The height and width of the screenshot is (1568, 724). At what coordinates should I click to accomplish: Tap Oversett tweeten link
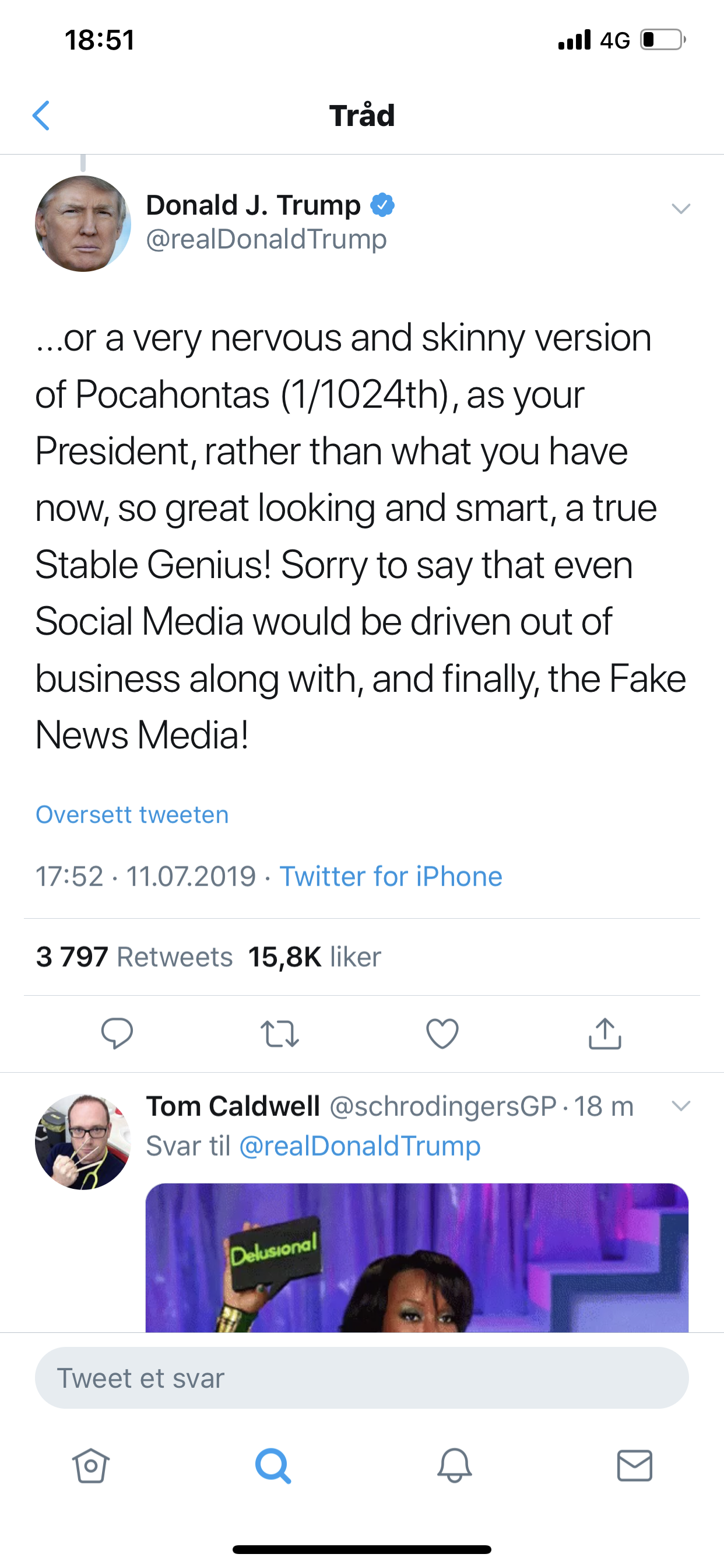(x=132, y=814)
